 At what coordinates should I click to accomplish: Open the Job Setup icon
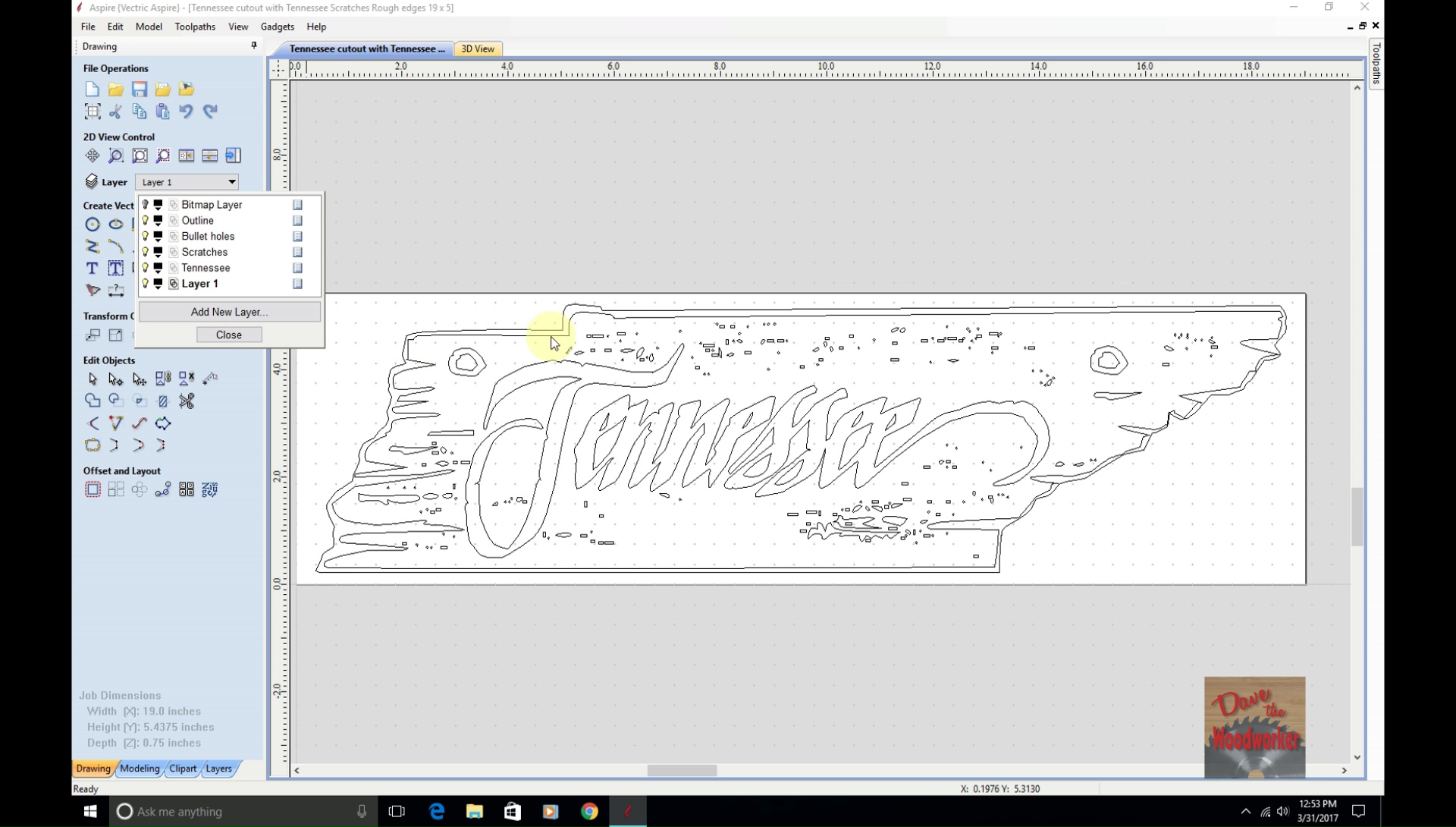(x=92, y=112)
